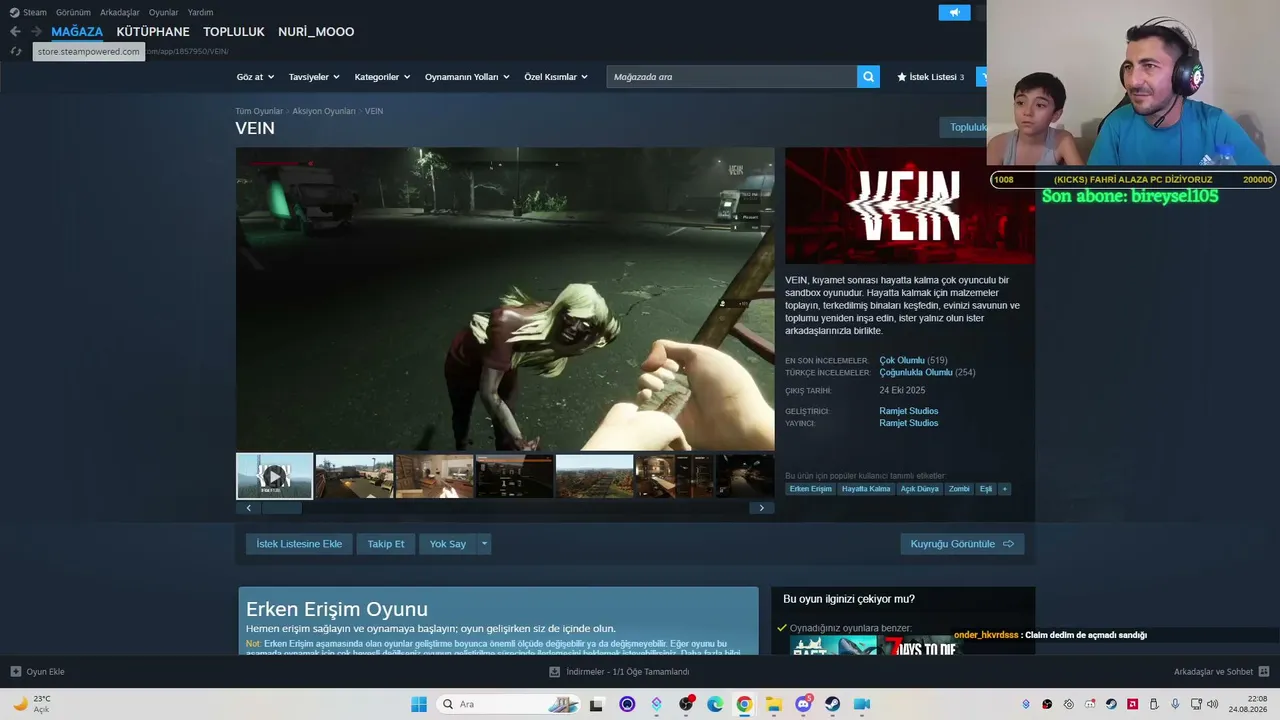Expand the Oynamanın Yolları dropdown
Viewport: 1280px width, 720px height.
point(467,77)
